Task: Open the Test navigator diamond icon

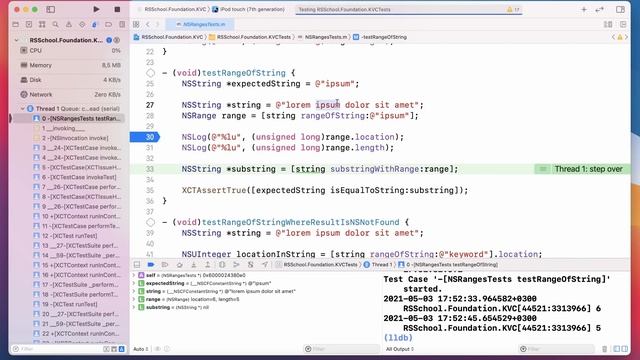Action: point(82,24)
